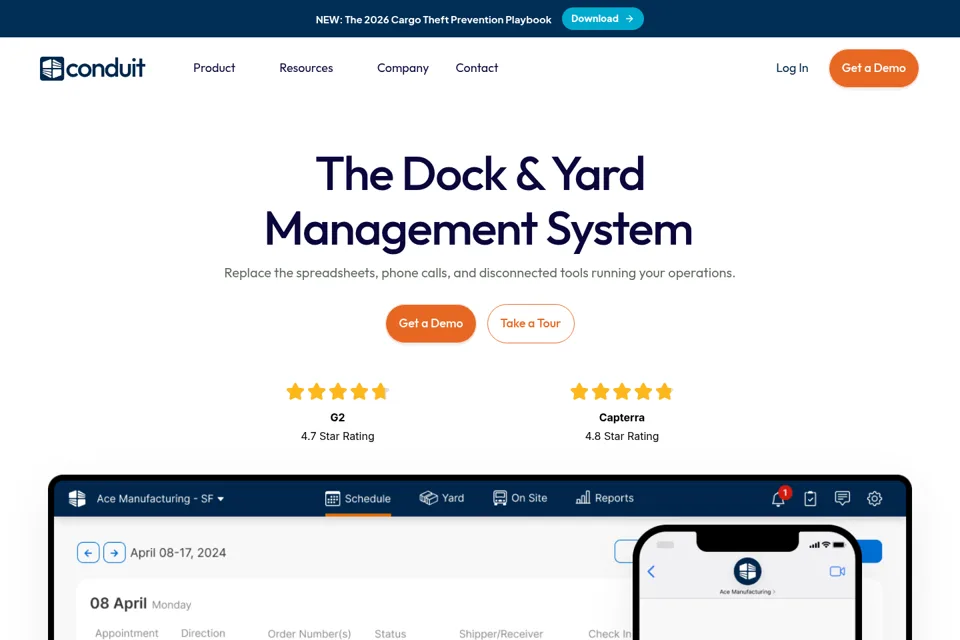
Task: Open the Company menu
Action: 403,68
